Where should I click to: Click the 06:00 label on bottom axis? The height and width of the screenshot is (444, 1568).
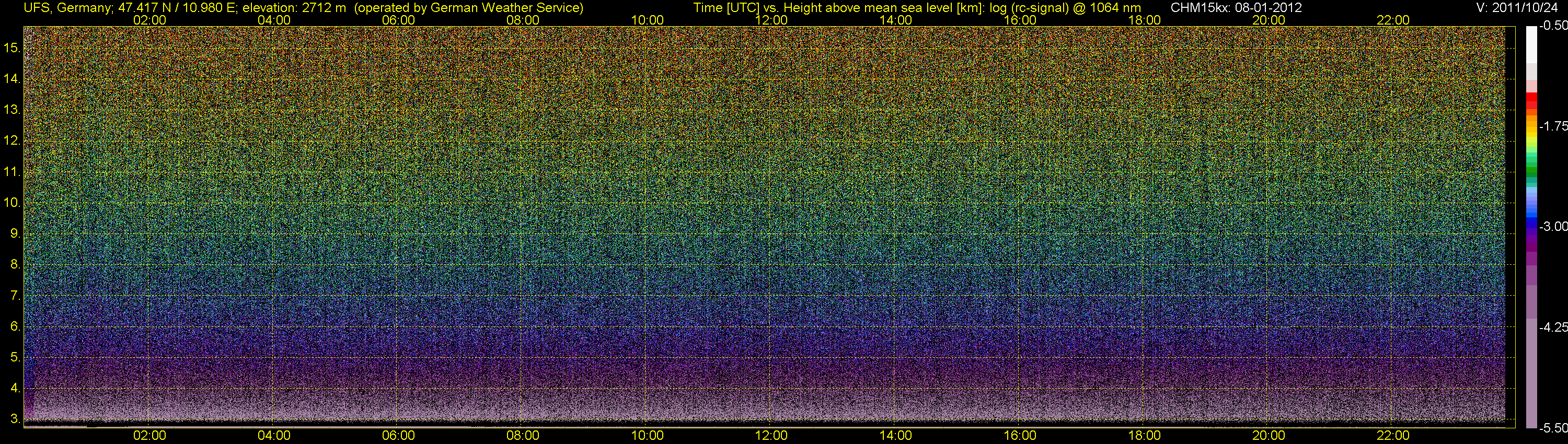click(398, 436)
